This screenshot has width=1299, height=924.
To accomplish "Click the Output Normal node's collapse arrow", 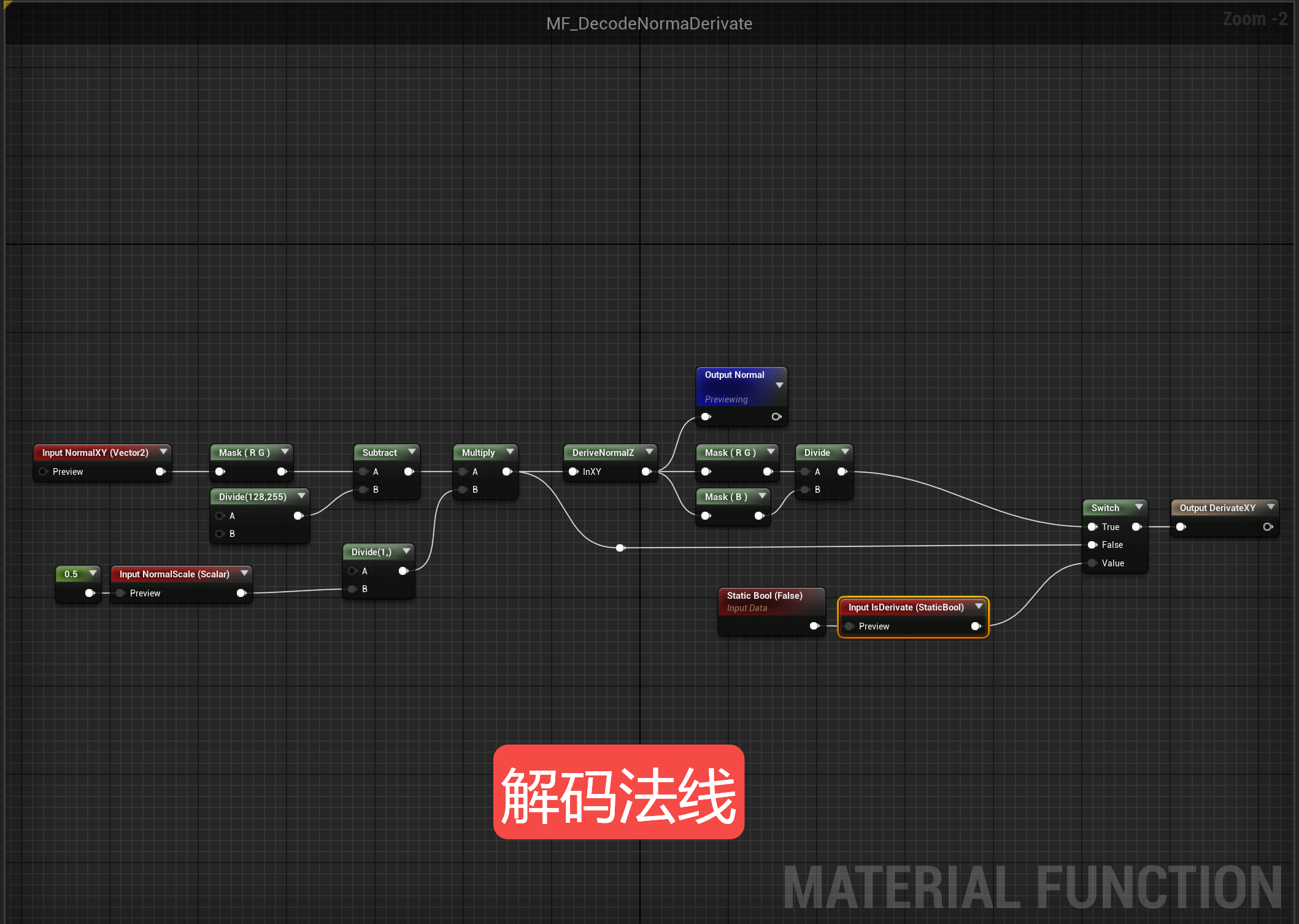I will pyautogui.click(x=779, y=385).
